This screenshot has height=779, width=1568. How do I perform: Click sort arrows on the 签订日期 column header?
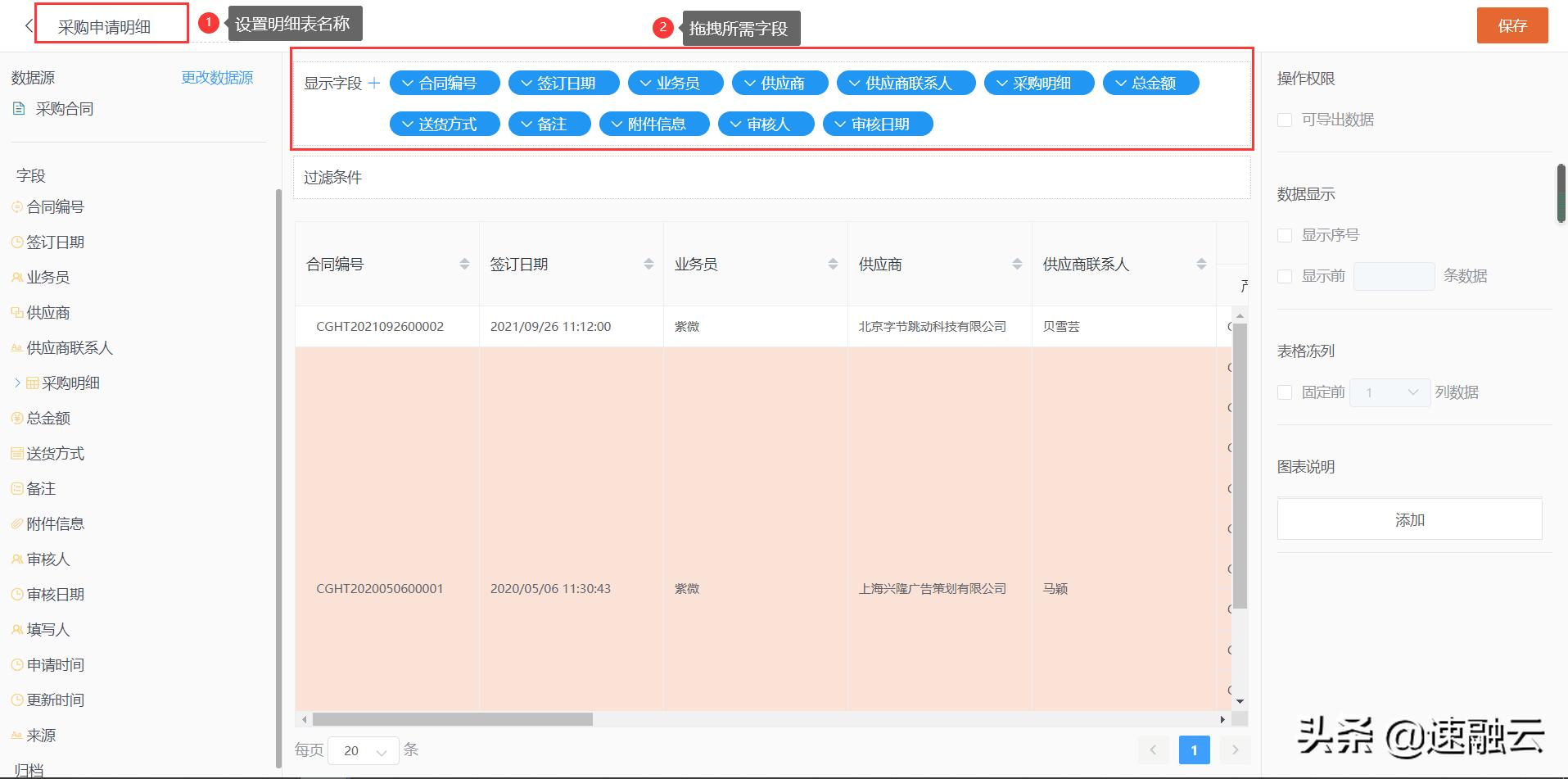648,264
